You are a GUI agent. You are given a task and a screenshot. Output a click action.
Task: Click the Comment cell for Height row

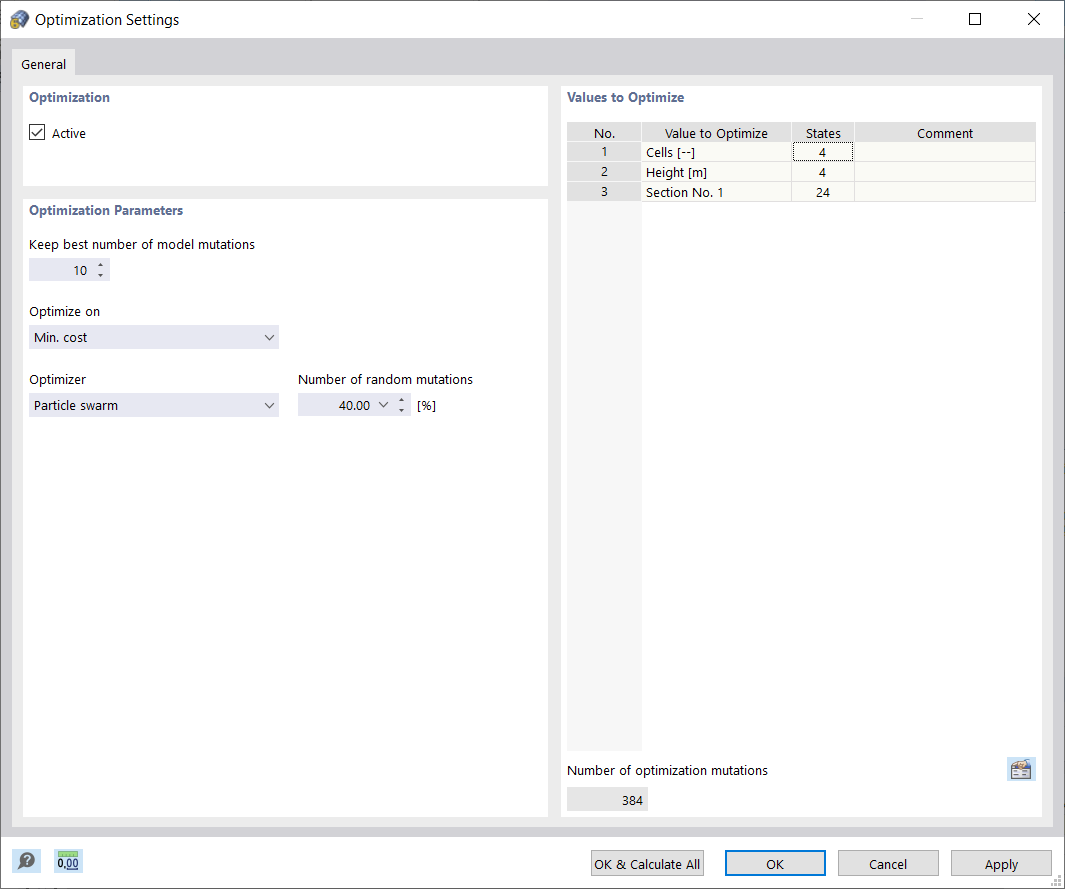(944, 171)
